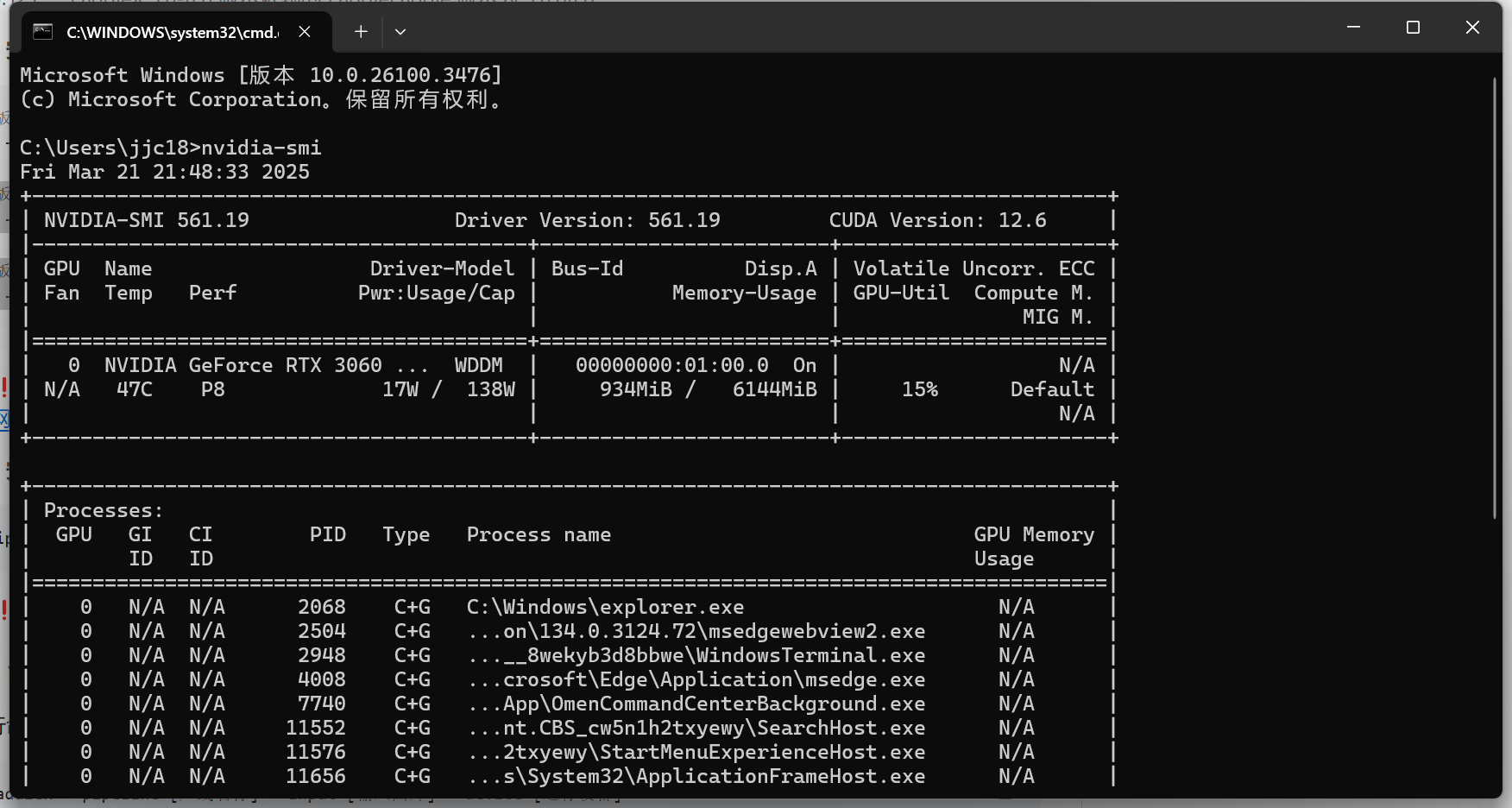Click the 15% GPU-Util value
Screen dimensions: 1512x808
click(919, 389)
